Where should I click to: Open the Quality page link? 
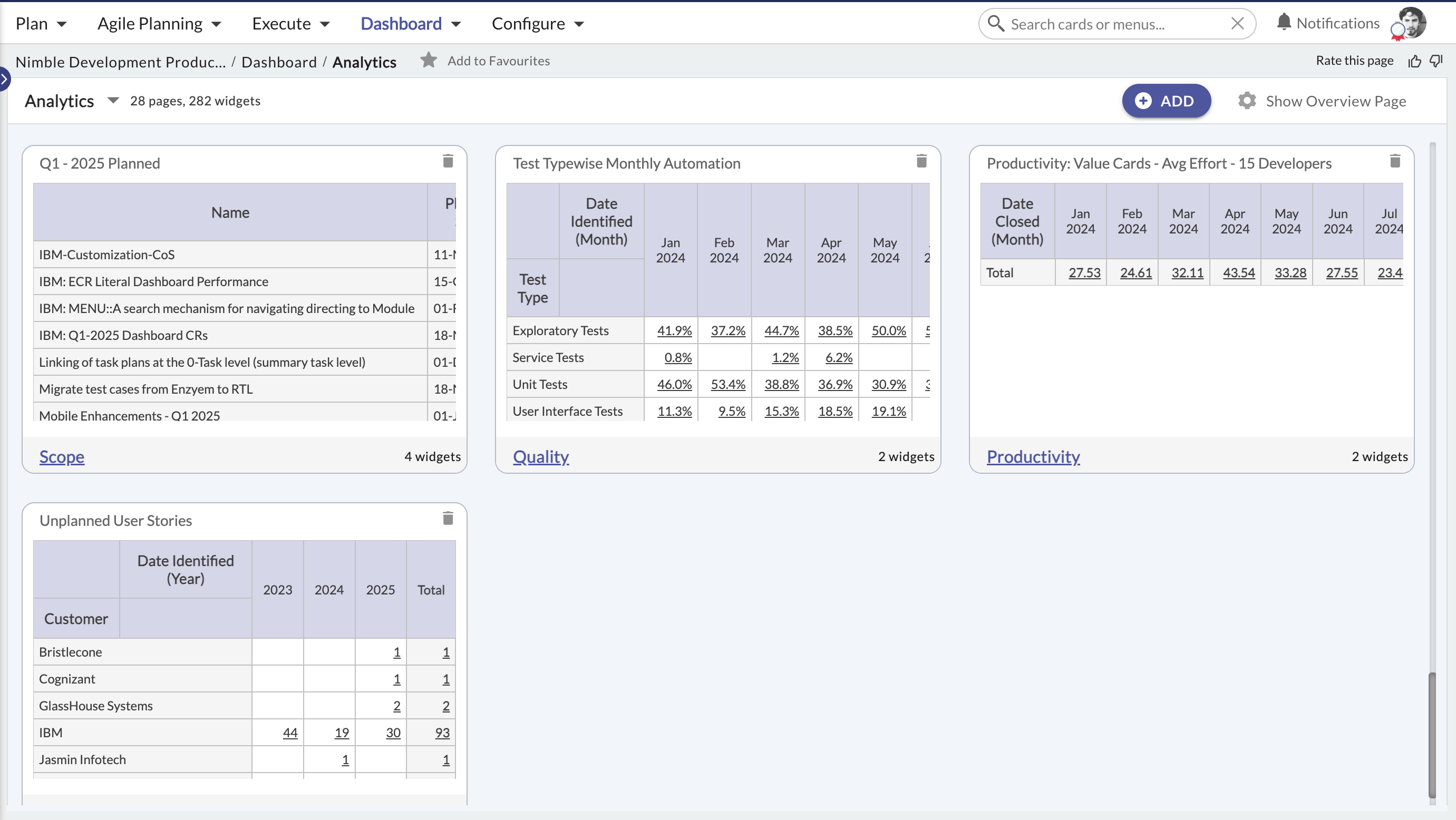click(x=540, y=456)
